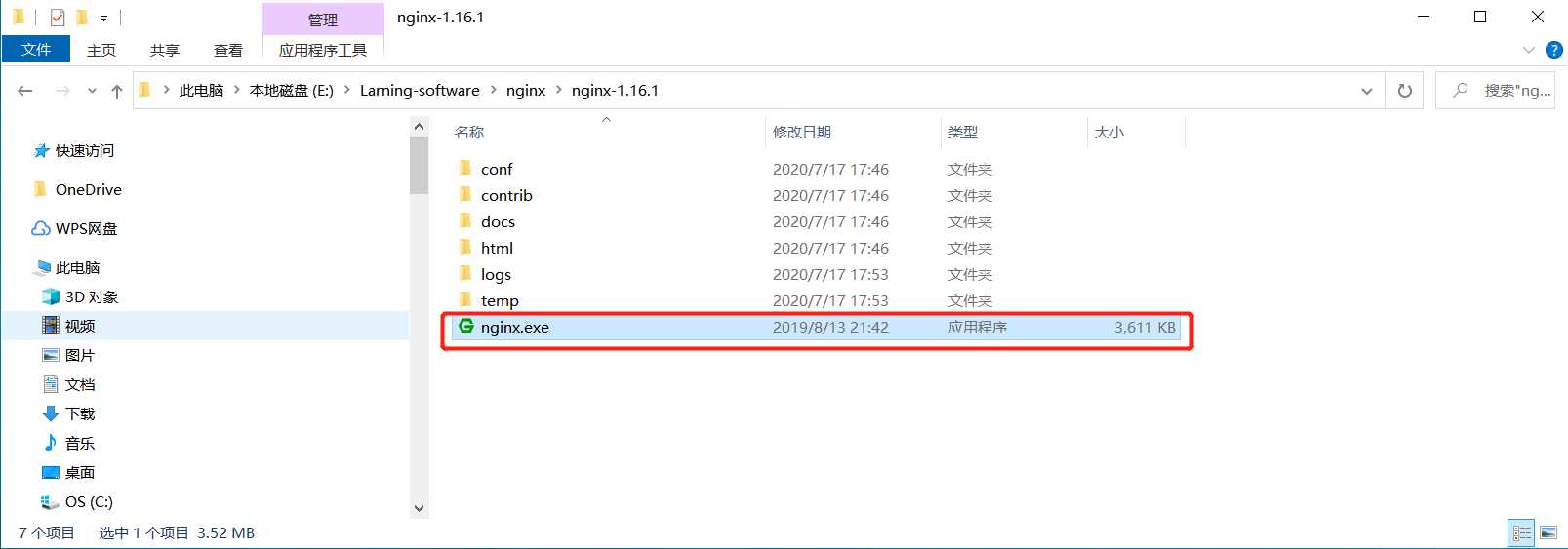Open the address bar history dropdown
Viewport: 1568px width, 549px height.
point(1367,91)
